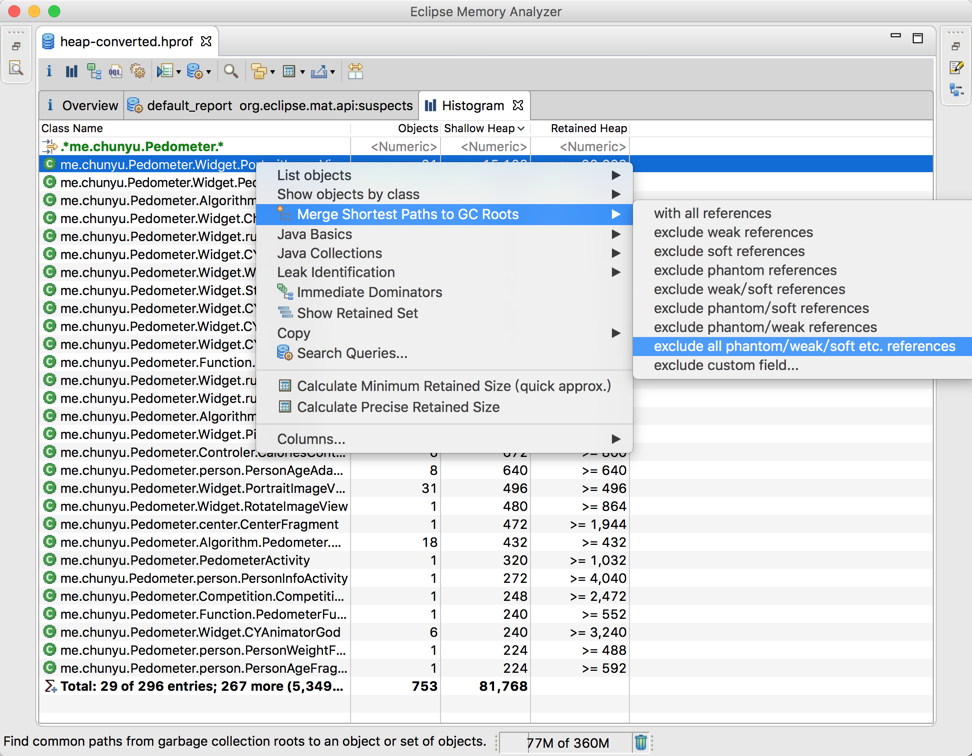Click the Group result by icon

tap(258, 71)
